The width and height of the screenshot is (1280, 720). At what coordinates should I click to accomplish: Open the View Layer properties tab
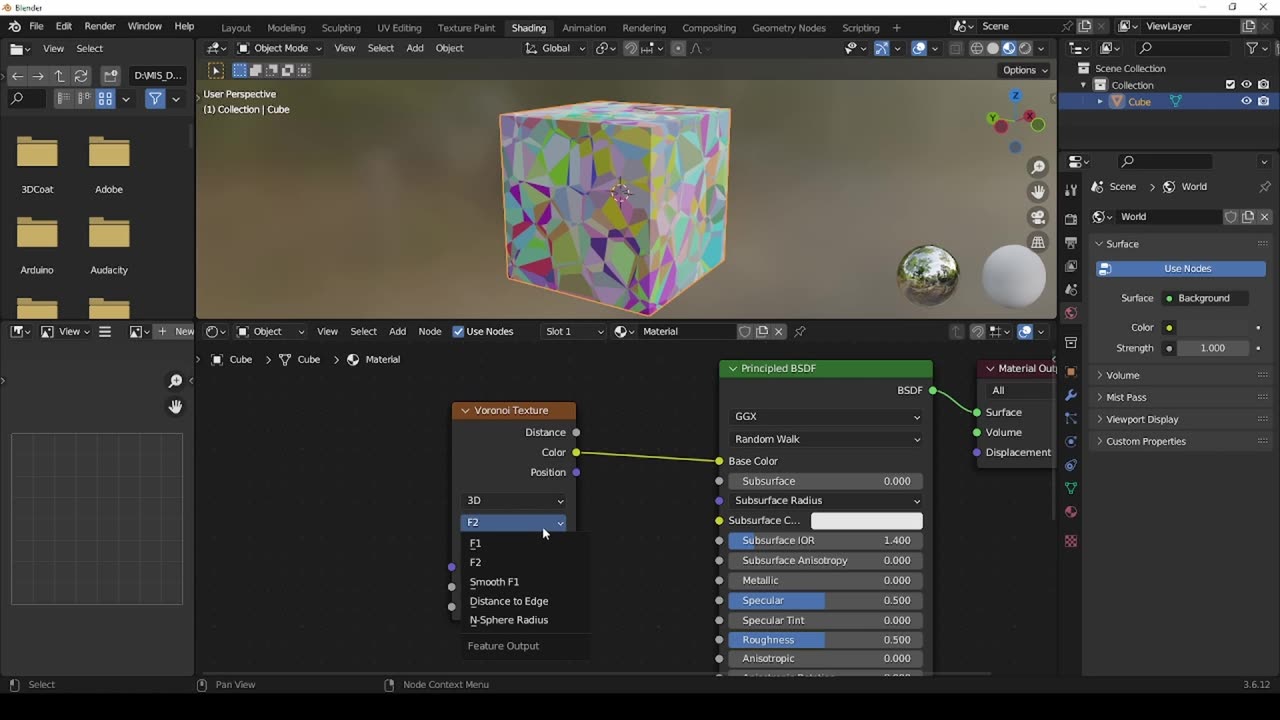pyautogui.click(x=1071, y=266)
